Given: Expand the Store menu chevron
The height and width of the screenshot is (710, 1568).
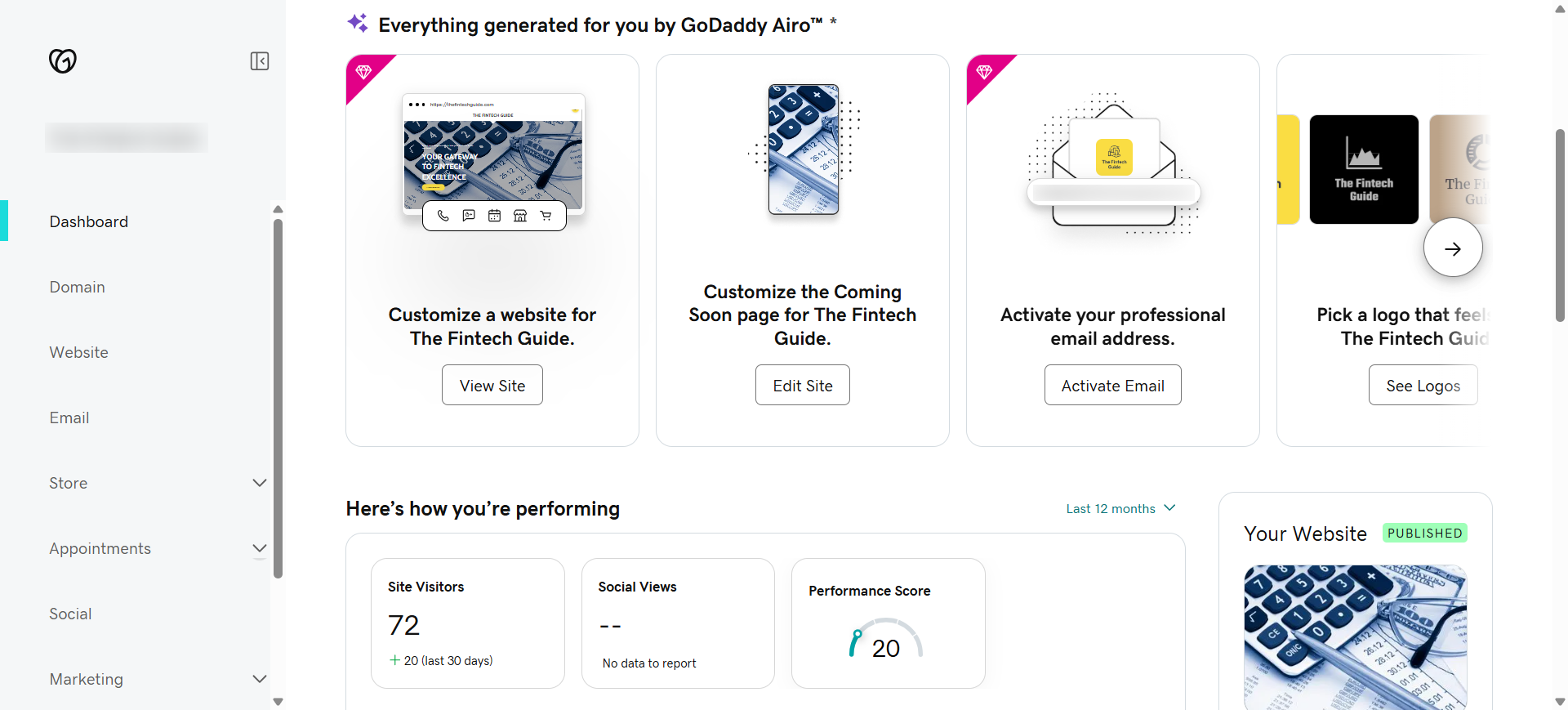Looking at the screenshot, I should [260, 483].
